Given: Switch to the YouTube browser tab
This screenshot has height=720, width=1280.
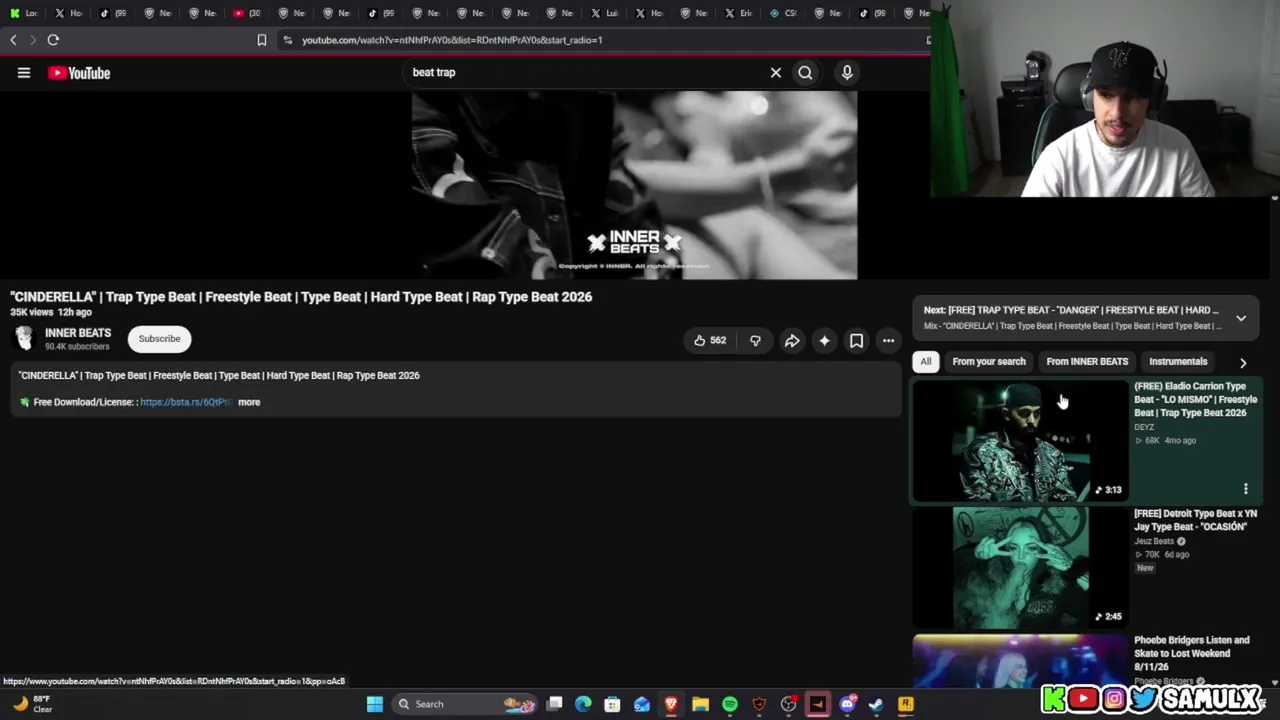Looking at the screenshot, I should [246, 13].
